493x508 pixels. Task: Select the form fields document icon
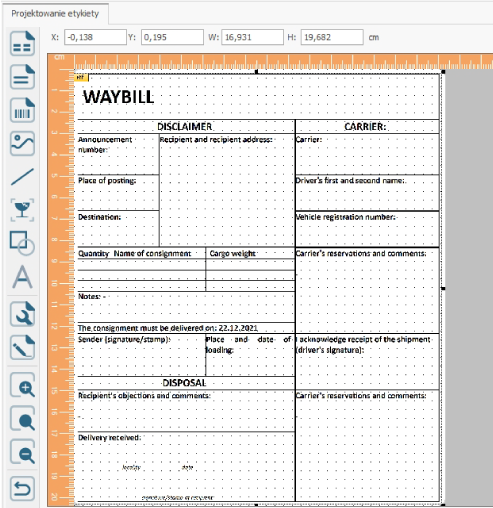[22, 43]
